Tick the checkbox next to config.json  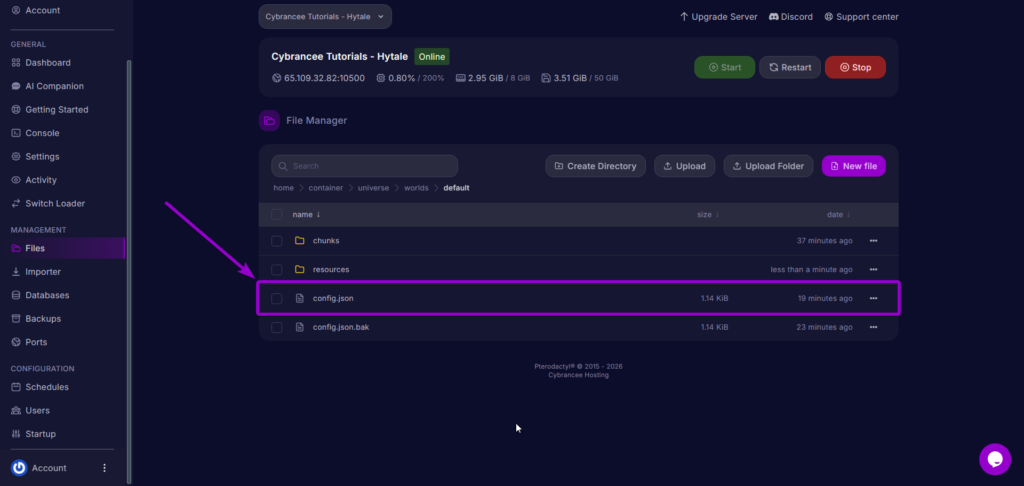tap(277, 298)
